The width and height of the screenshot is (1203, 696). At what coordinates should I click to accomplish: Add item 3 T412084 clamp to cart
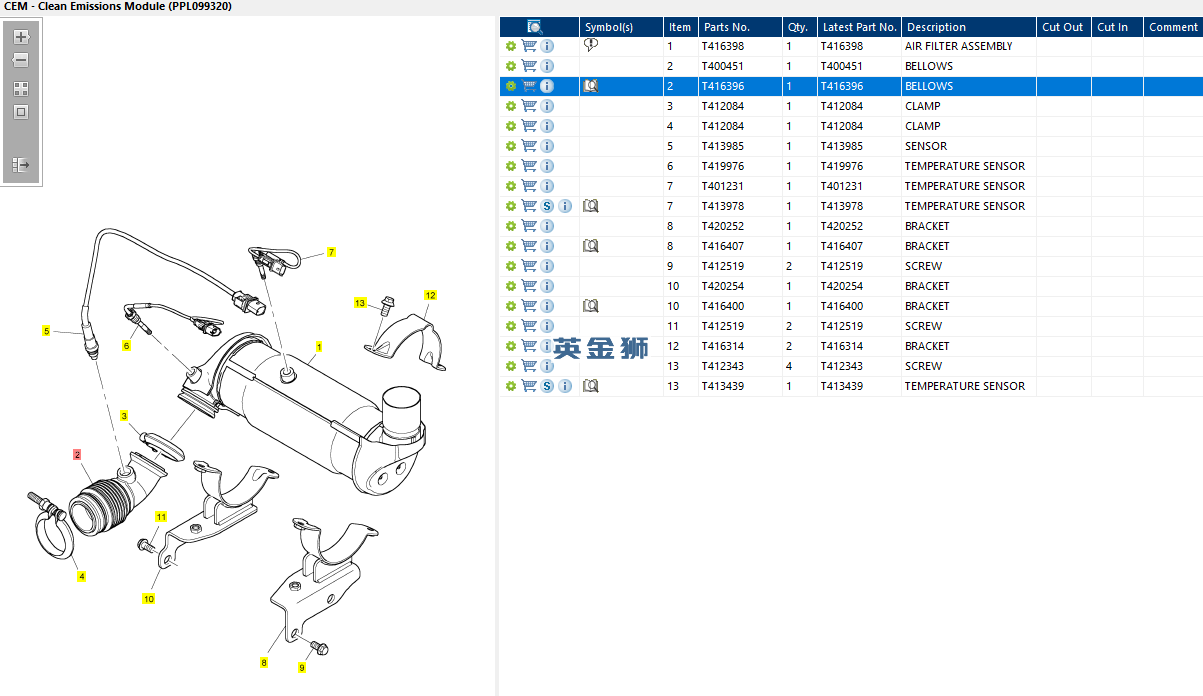529,106
